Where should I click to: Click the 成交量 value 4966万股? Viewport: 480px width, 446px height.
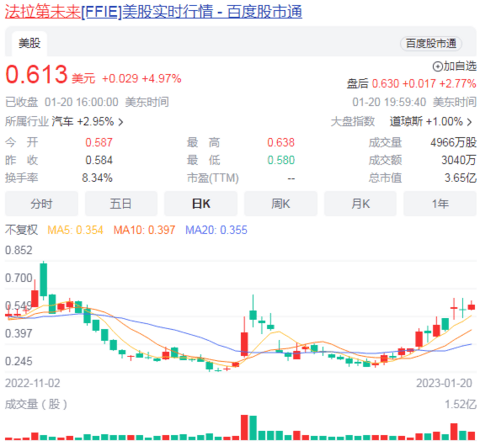point(453,143)
